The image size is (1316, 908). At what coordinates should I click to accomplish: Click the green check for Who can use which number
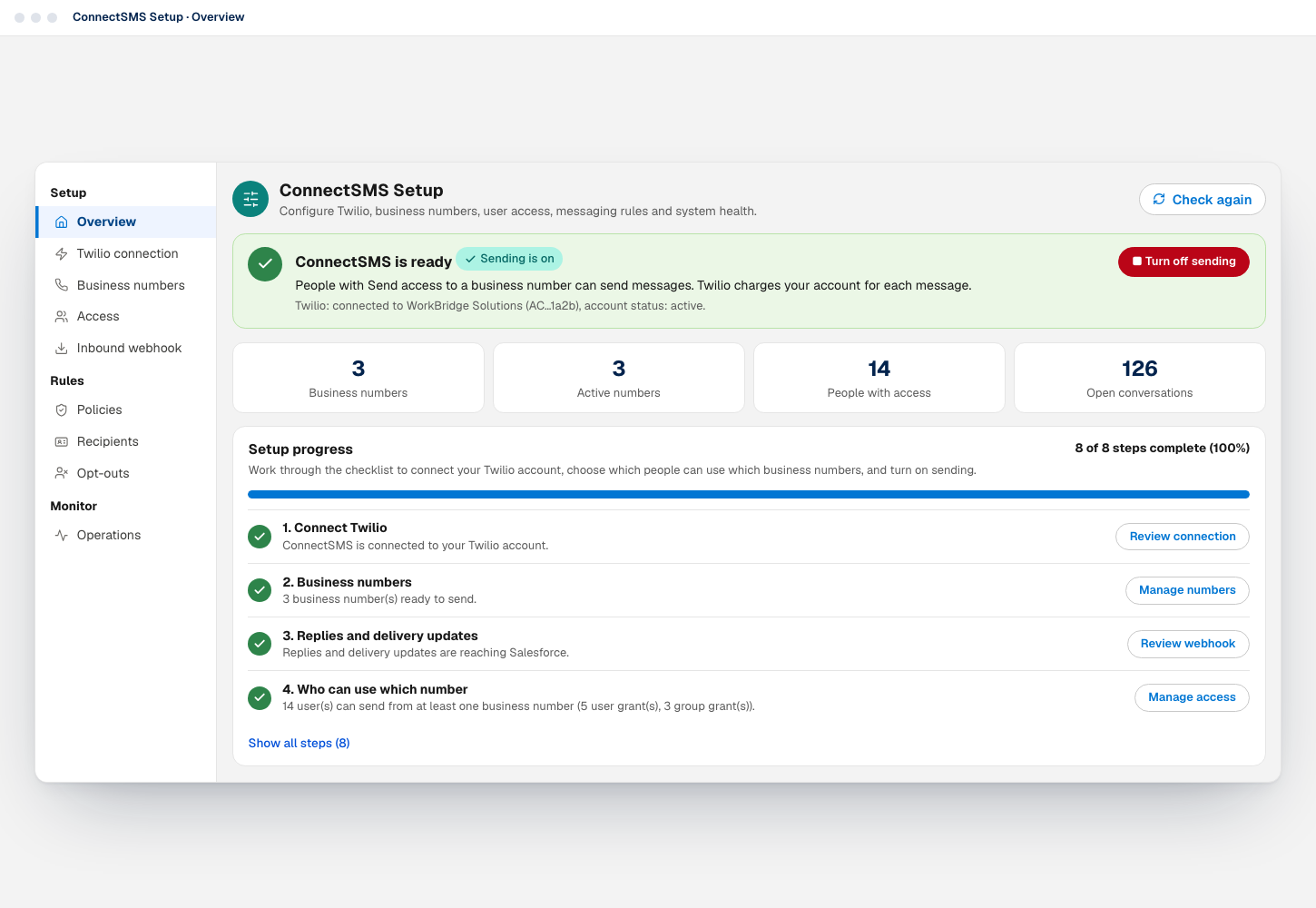[x=260, y=697]
